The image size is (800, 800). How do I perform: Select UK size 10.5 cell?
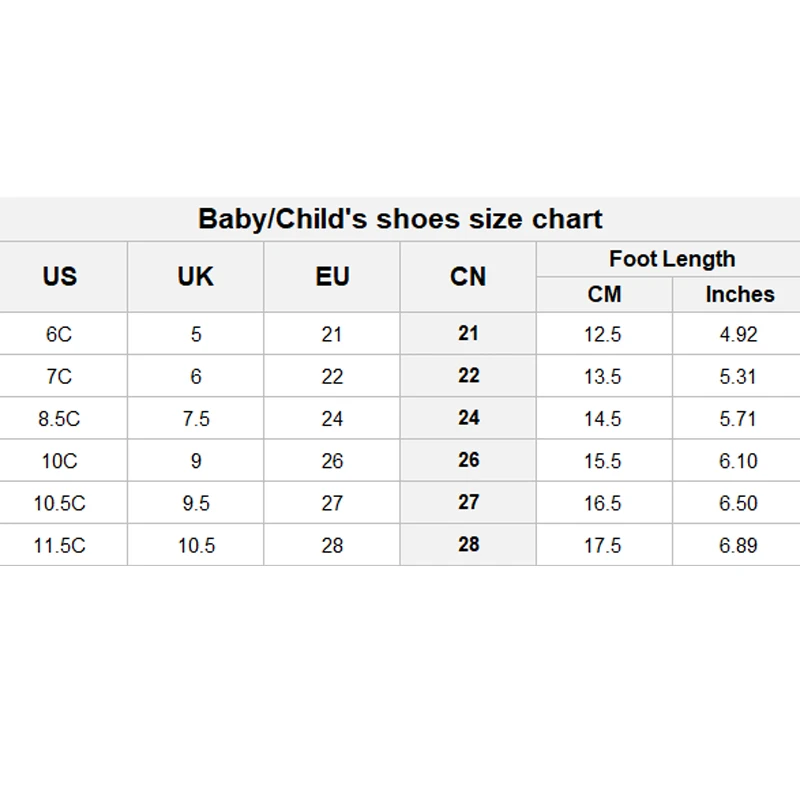point(196,545)
